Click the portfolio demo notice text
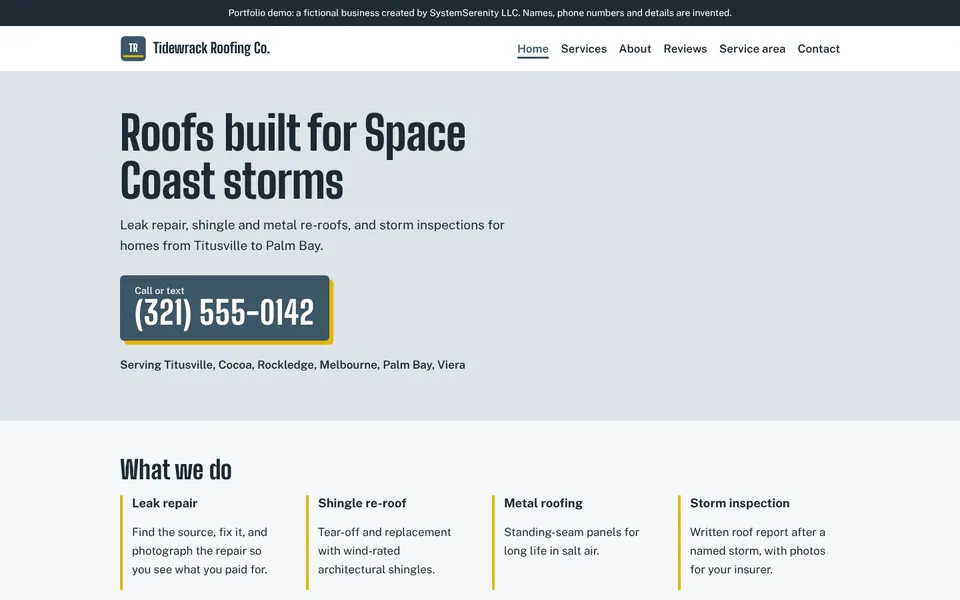This screenshot has width=960, height=600. point(480,13)
